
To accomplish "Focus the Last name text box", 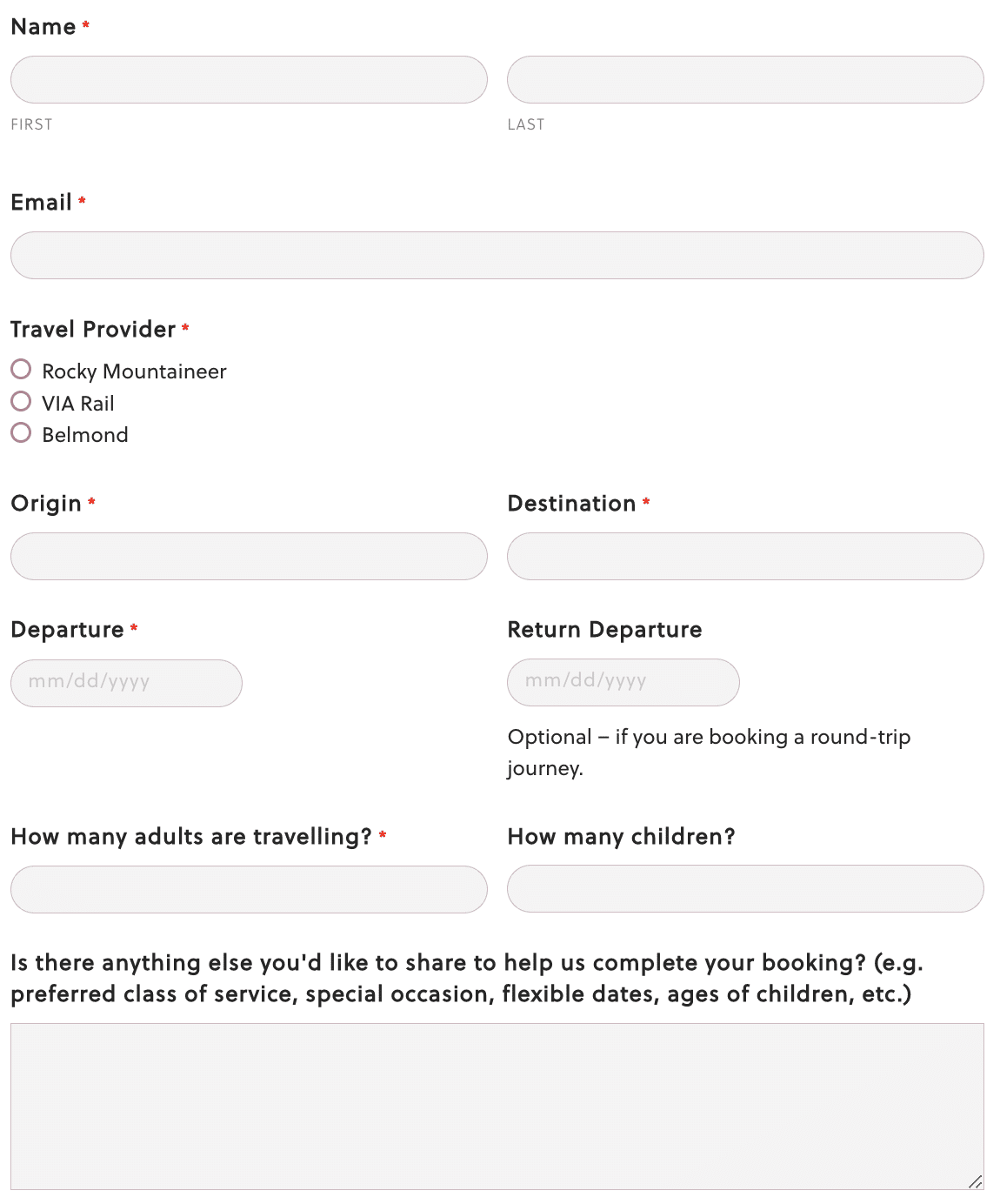I will click(x=745, y=80).
